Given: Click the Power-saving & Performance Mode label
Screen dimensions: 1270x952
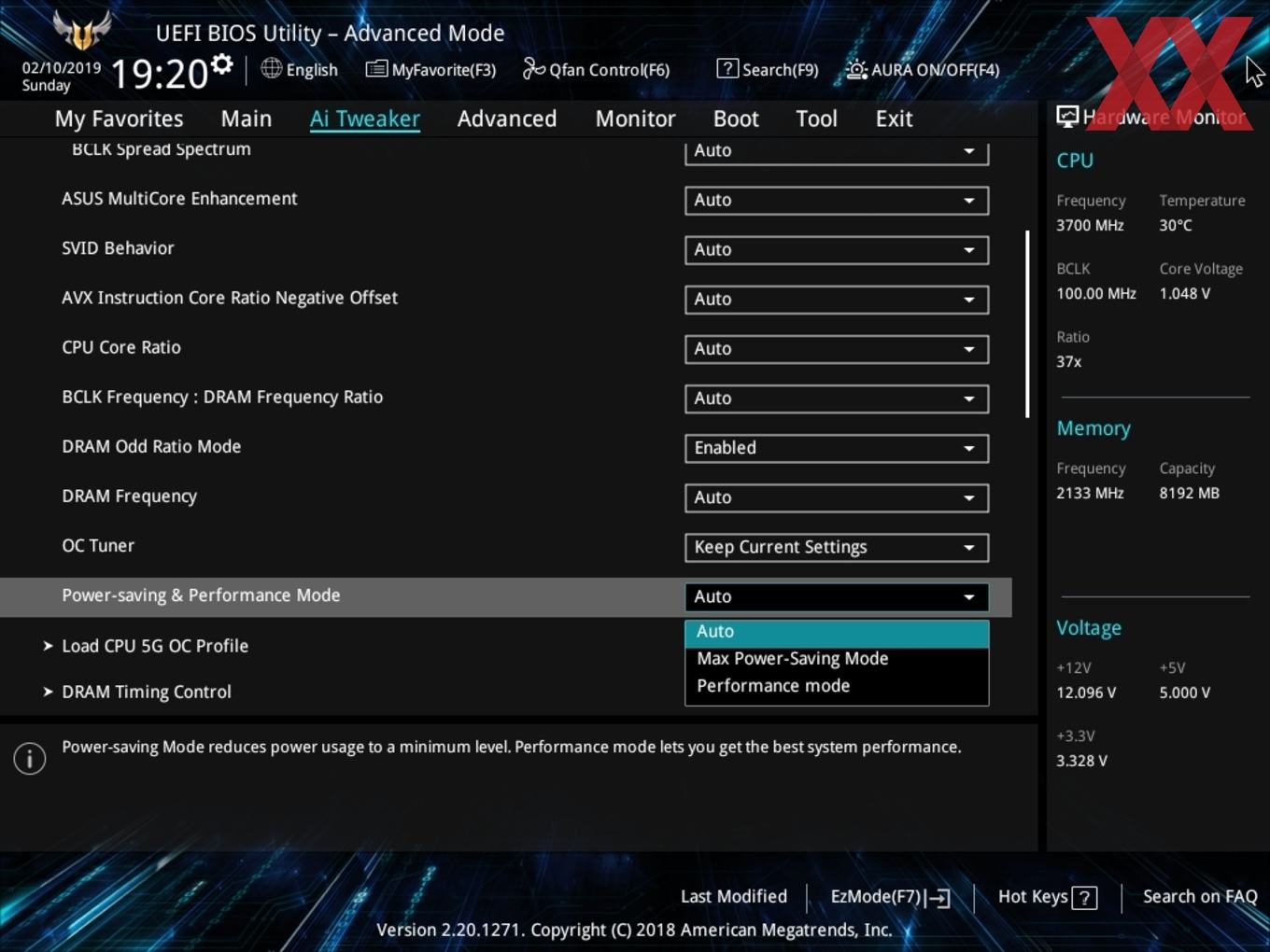Looking at the screenshot, I should [201, 595].
